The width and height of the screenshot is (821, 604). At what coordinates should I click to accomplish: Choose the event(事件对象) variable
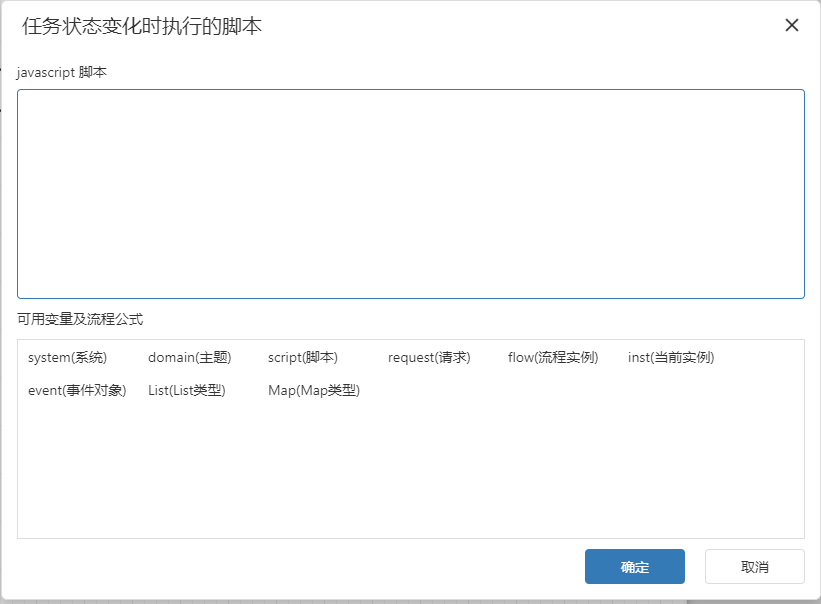coord(77,391)
